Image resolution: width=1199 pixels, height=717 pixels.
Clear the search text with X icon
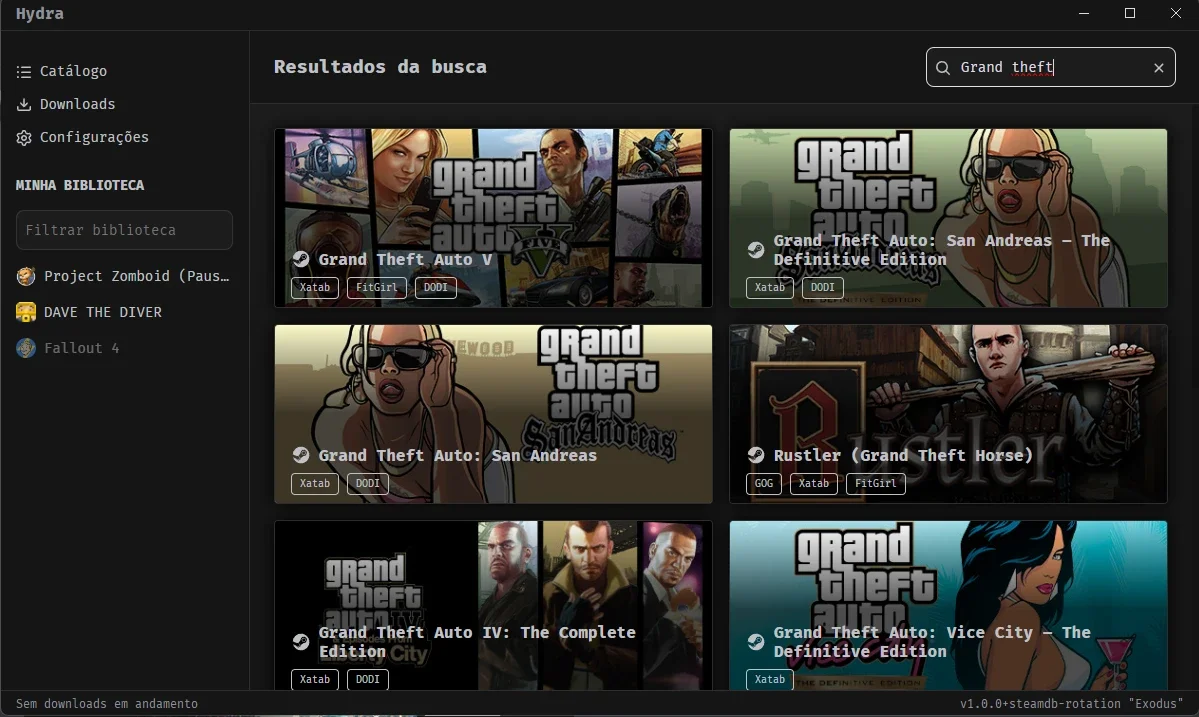point(1158,67)
